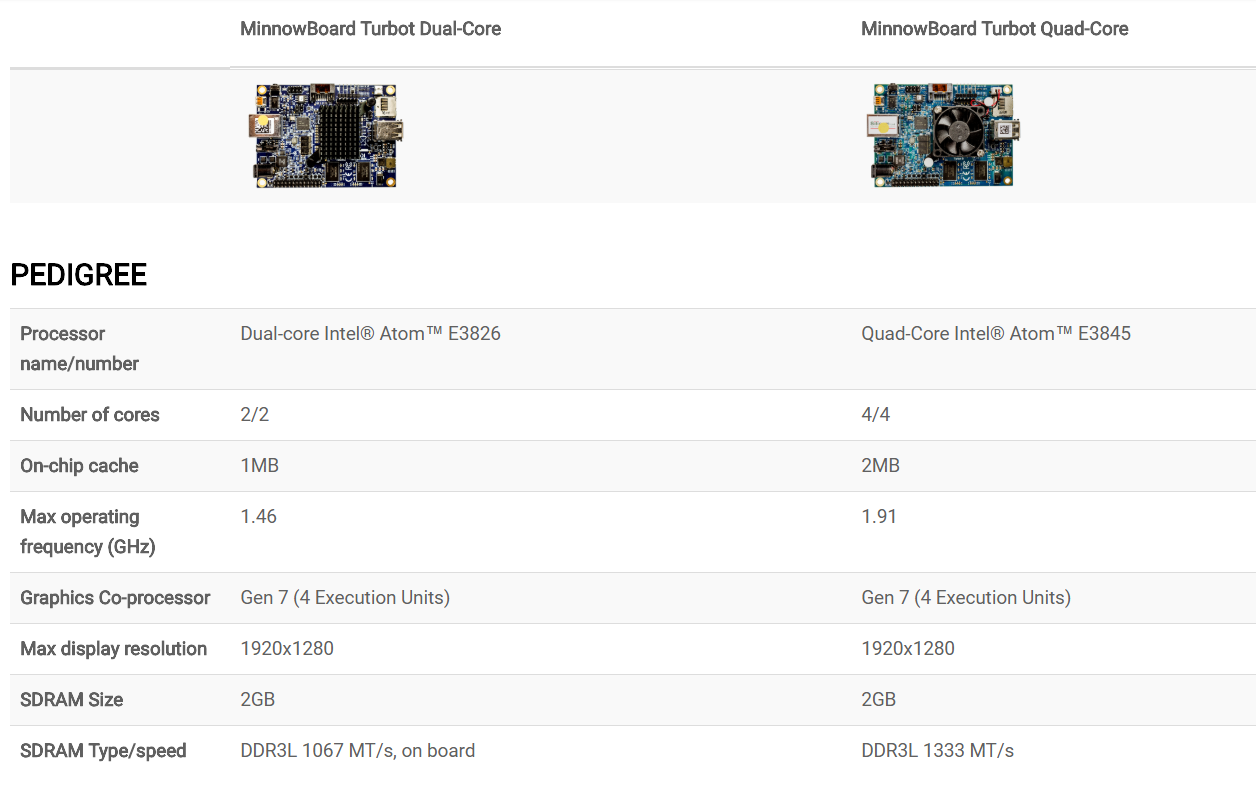Click the MinnowBoard Turbot Dual-Core board image

click(x=326, y=136)
